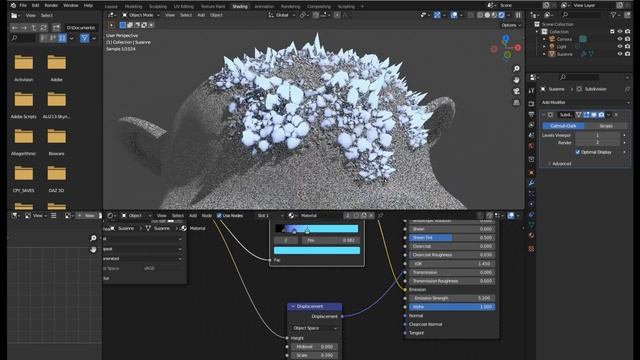Click the cyan color swatch in ColorRamp

(317, 250)
